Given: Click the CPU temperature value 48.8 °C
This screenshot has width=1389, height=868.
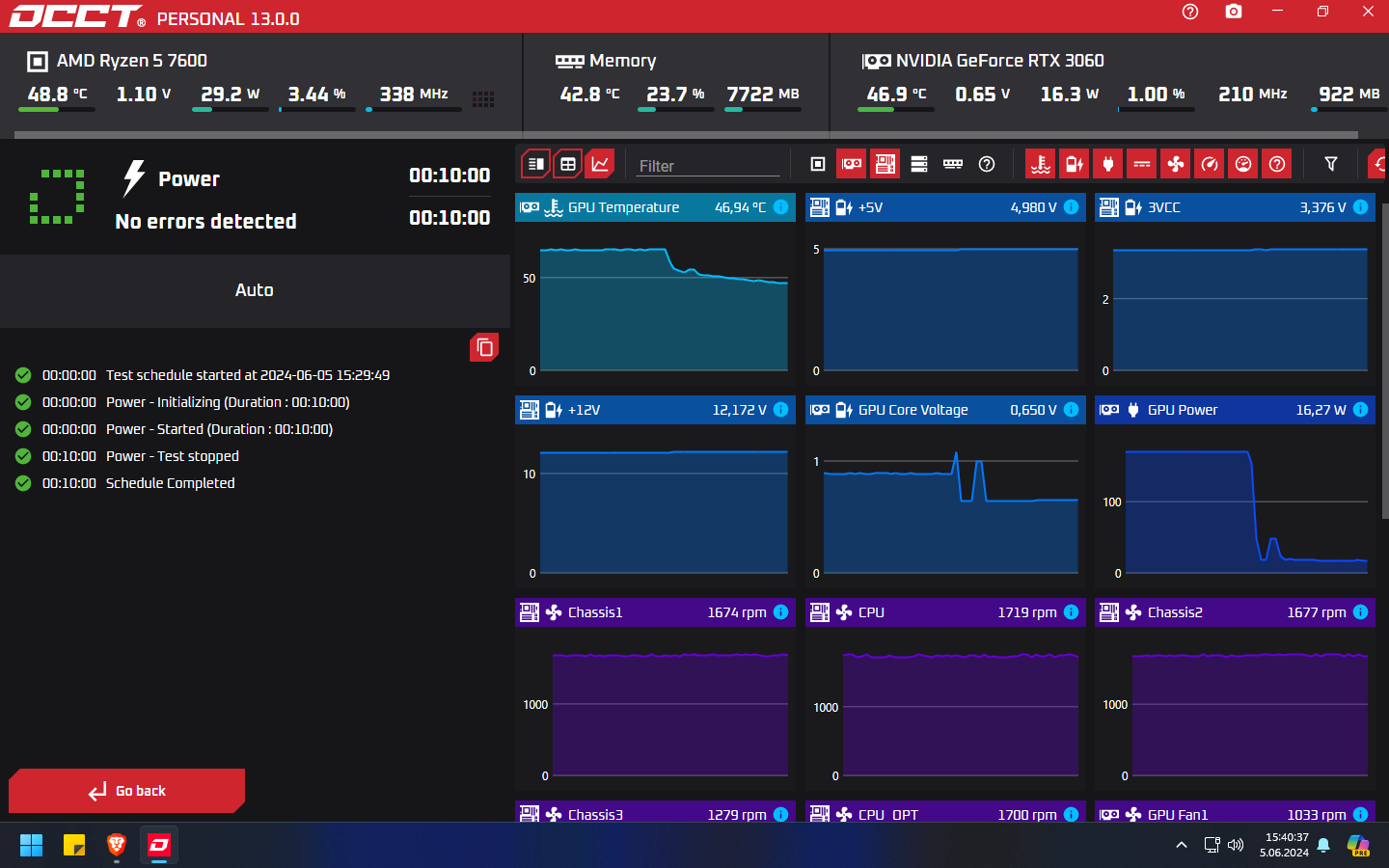Looking at the screenshot, I should 57,95.
